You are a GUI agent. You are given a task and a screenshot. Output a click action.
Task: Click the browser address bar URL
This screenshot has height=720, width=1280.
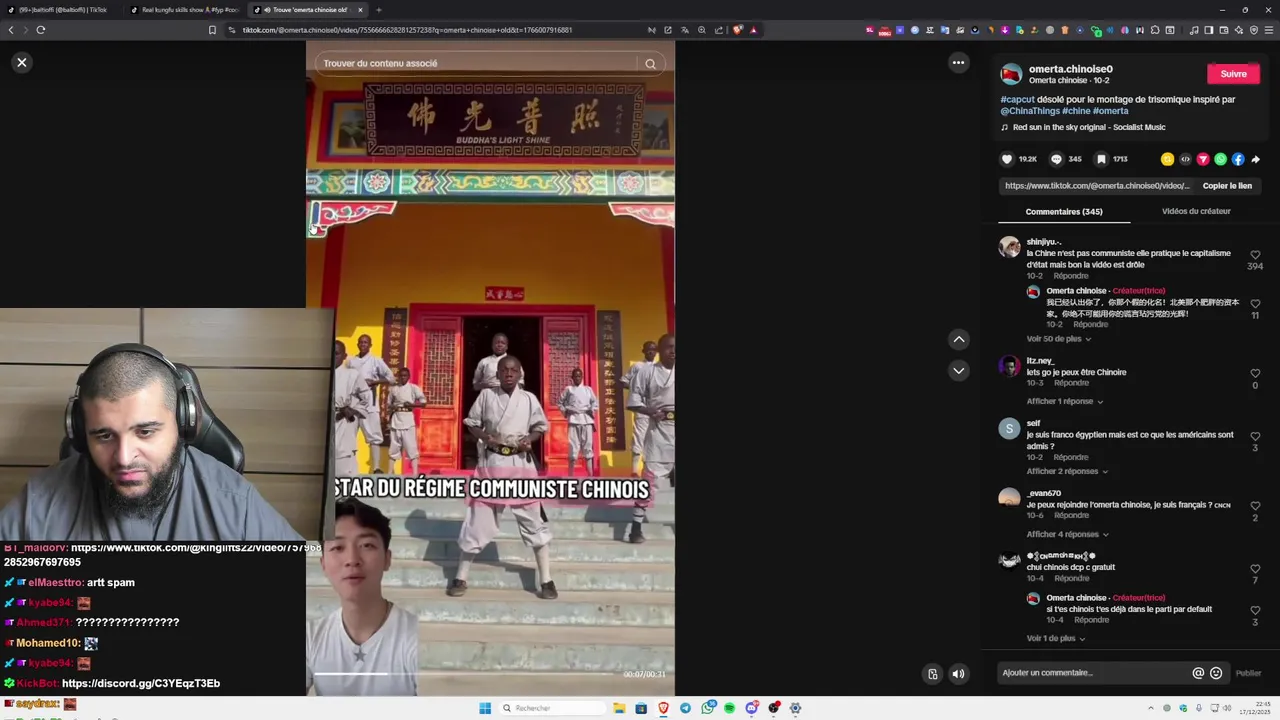tap(407, 30)
